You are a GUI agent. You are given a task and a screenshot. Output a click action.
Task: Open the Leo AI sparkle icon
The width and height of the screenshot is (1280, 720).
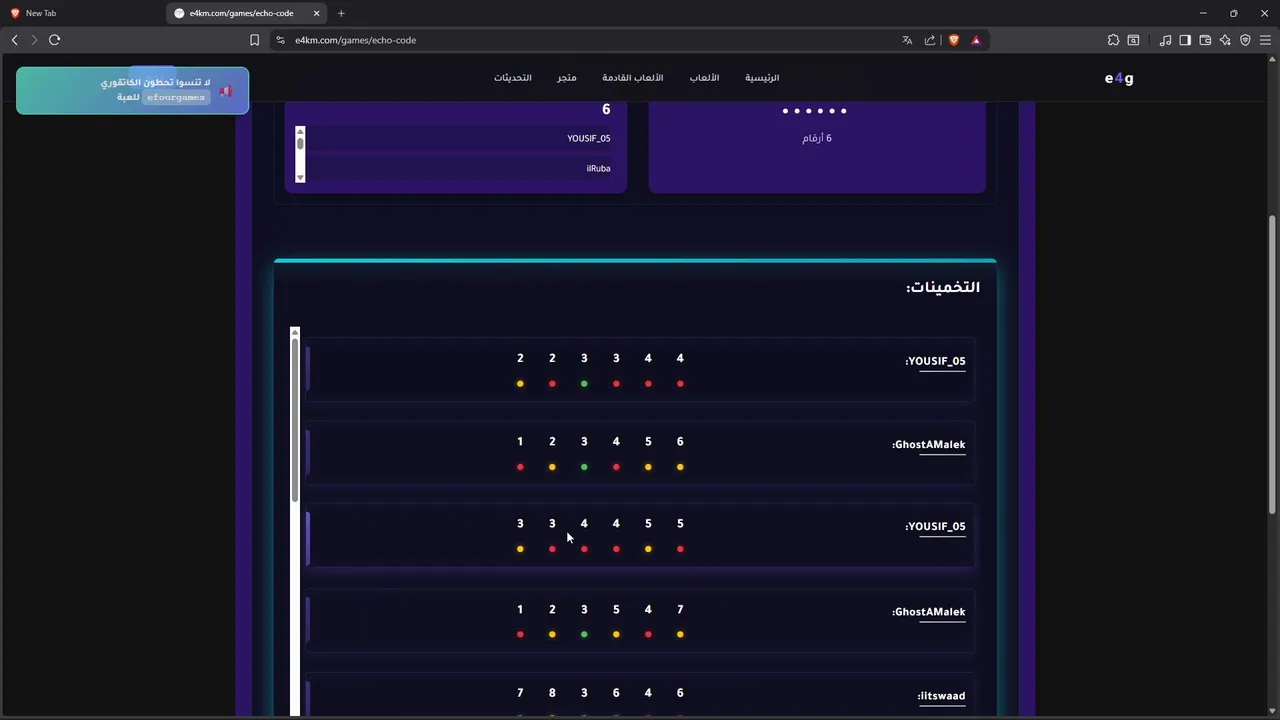(x=1225, y=40)
